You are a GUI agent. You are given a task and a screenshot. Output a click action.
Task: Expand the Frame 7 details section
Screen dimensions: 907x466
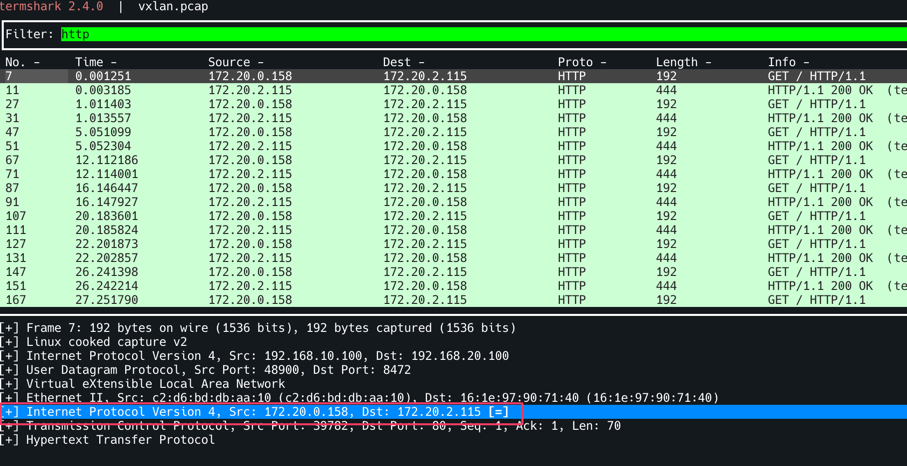(x=10, y=328)
